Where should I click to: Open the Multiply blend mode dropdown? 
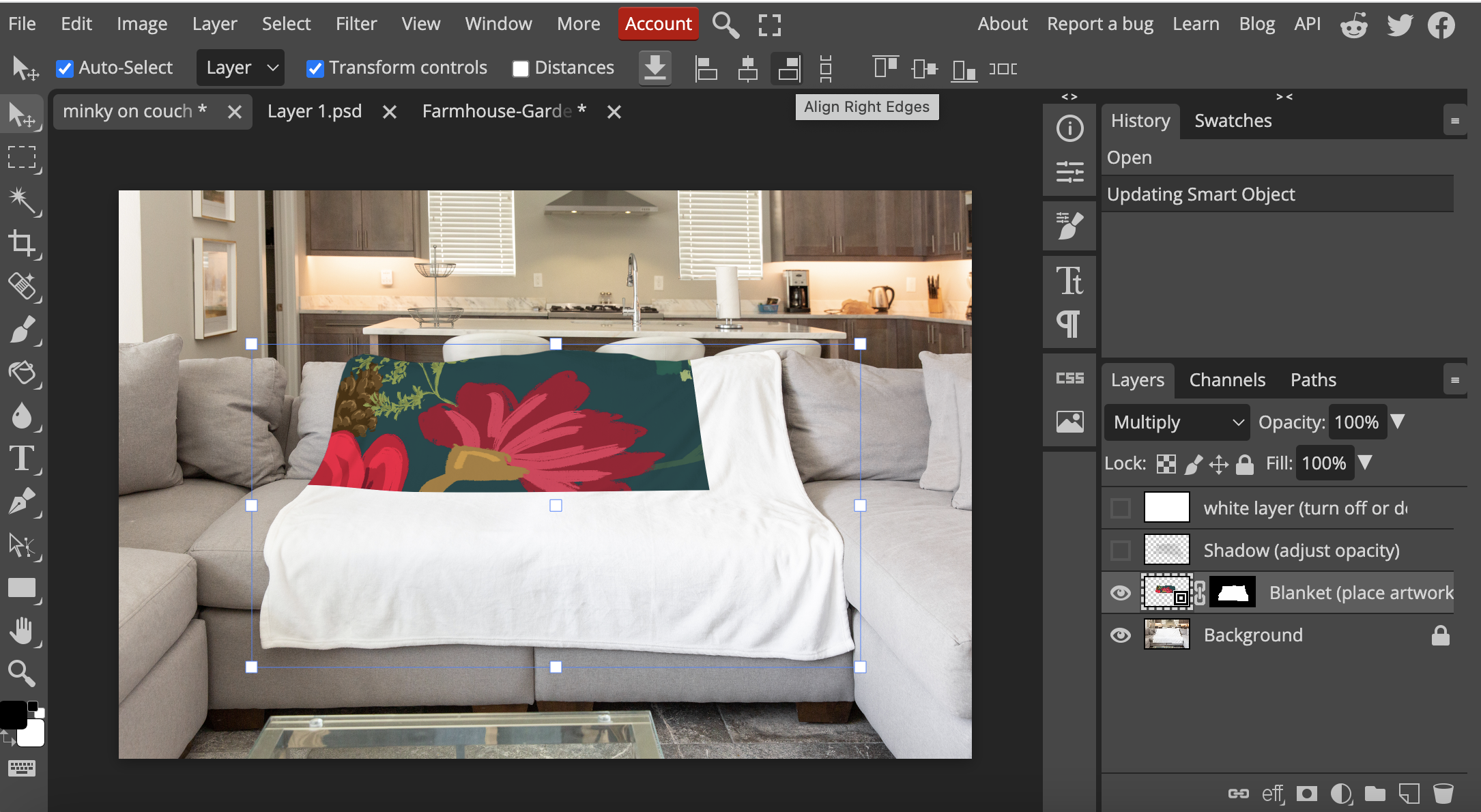pos(1177,422)
